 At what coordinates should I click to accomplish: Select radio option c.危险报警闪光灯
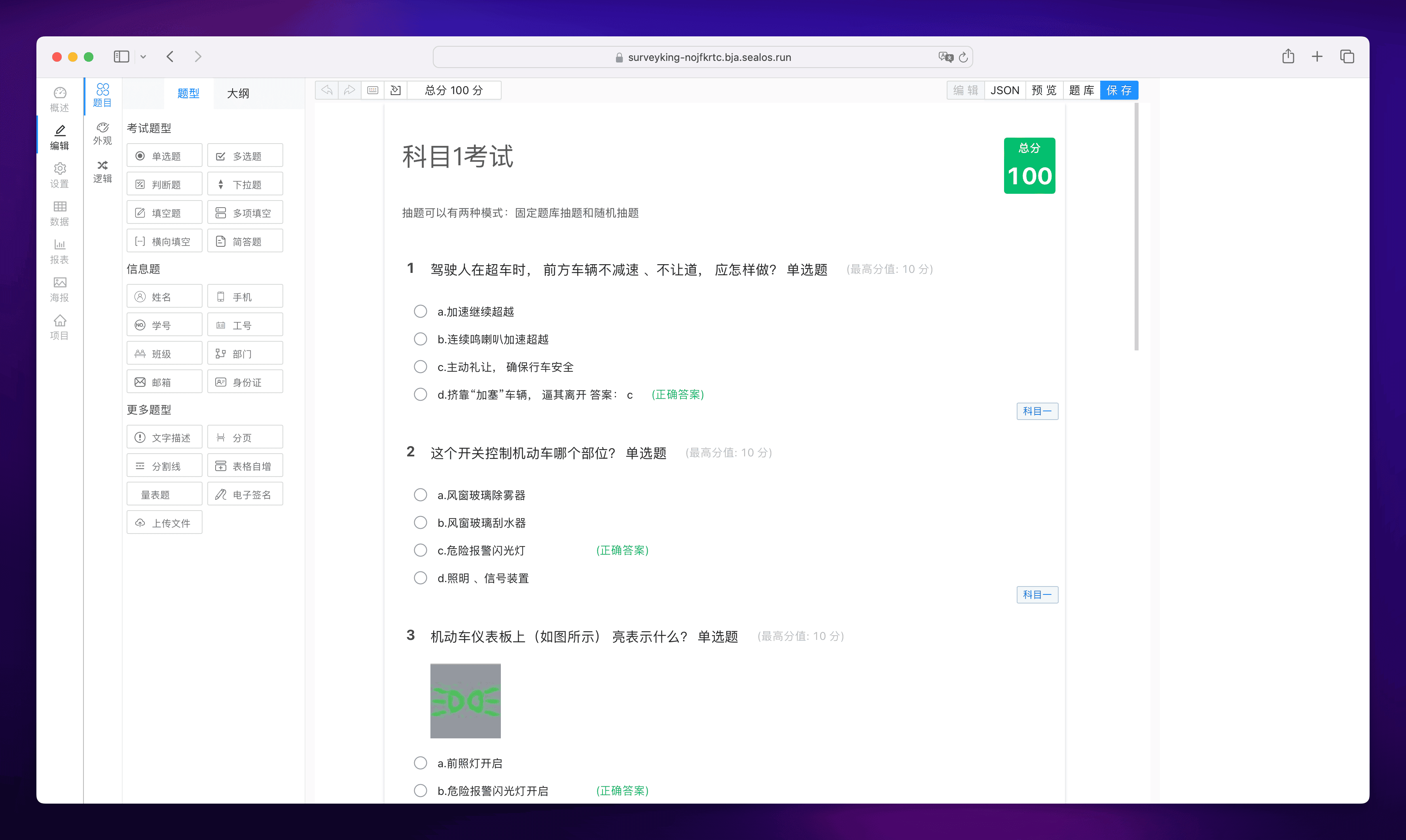point(420,550)
